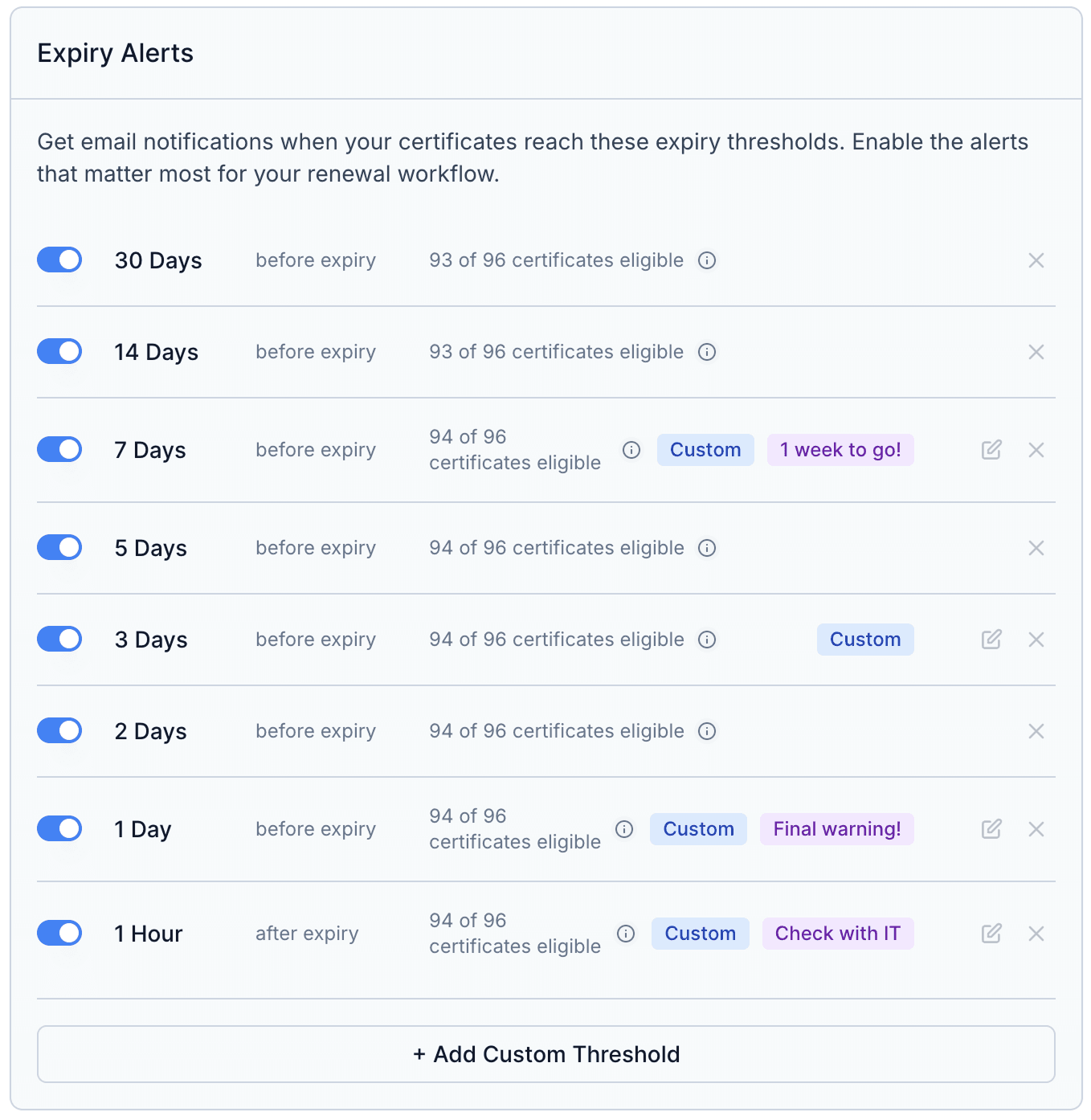Toggle the 1 Hour after expiry alert
The image size is (1091, 1120).
click(x=59, y=934)
